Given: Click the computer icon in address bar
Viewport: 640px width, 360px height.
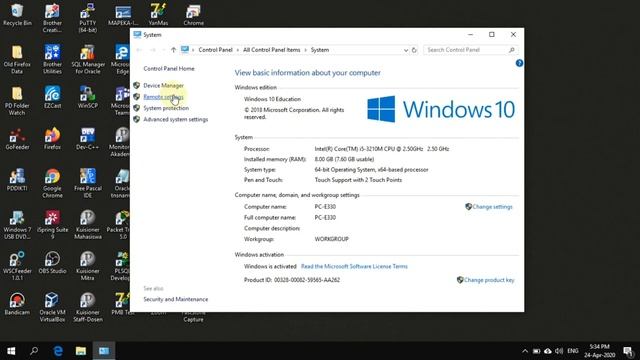Looking at the screenshot, I should click(185, 50).
